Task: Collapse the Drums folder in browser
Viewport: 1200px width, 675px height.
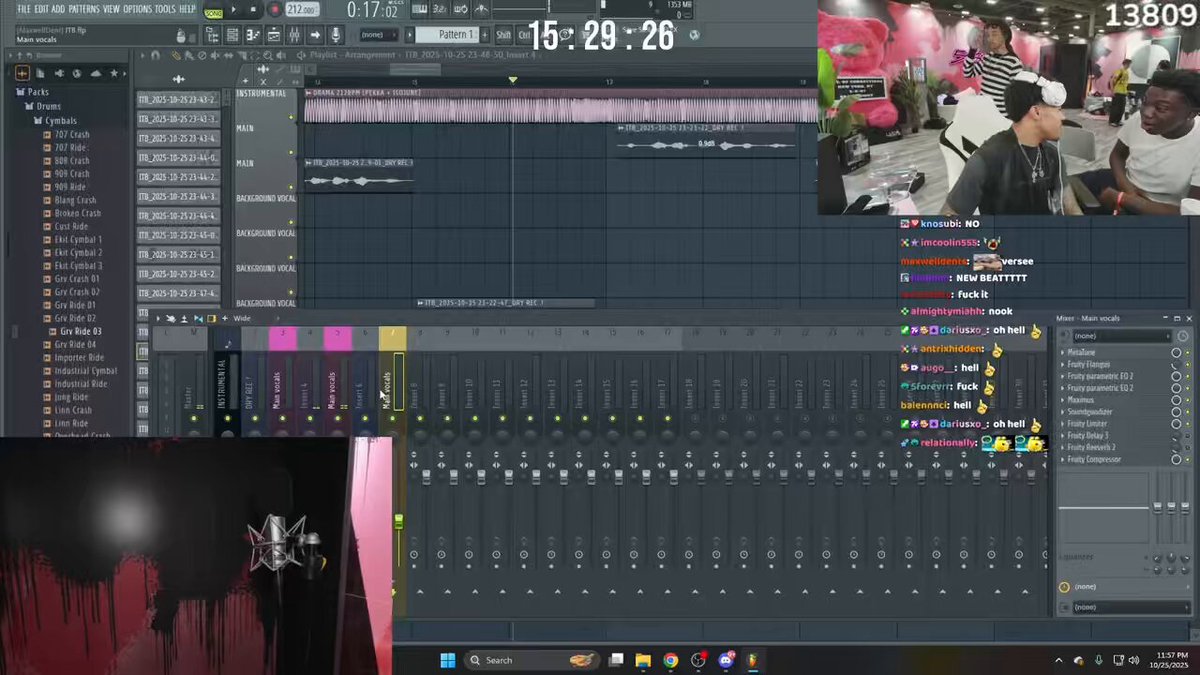Action: 48,106
